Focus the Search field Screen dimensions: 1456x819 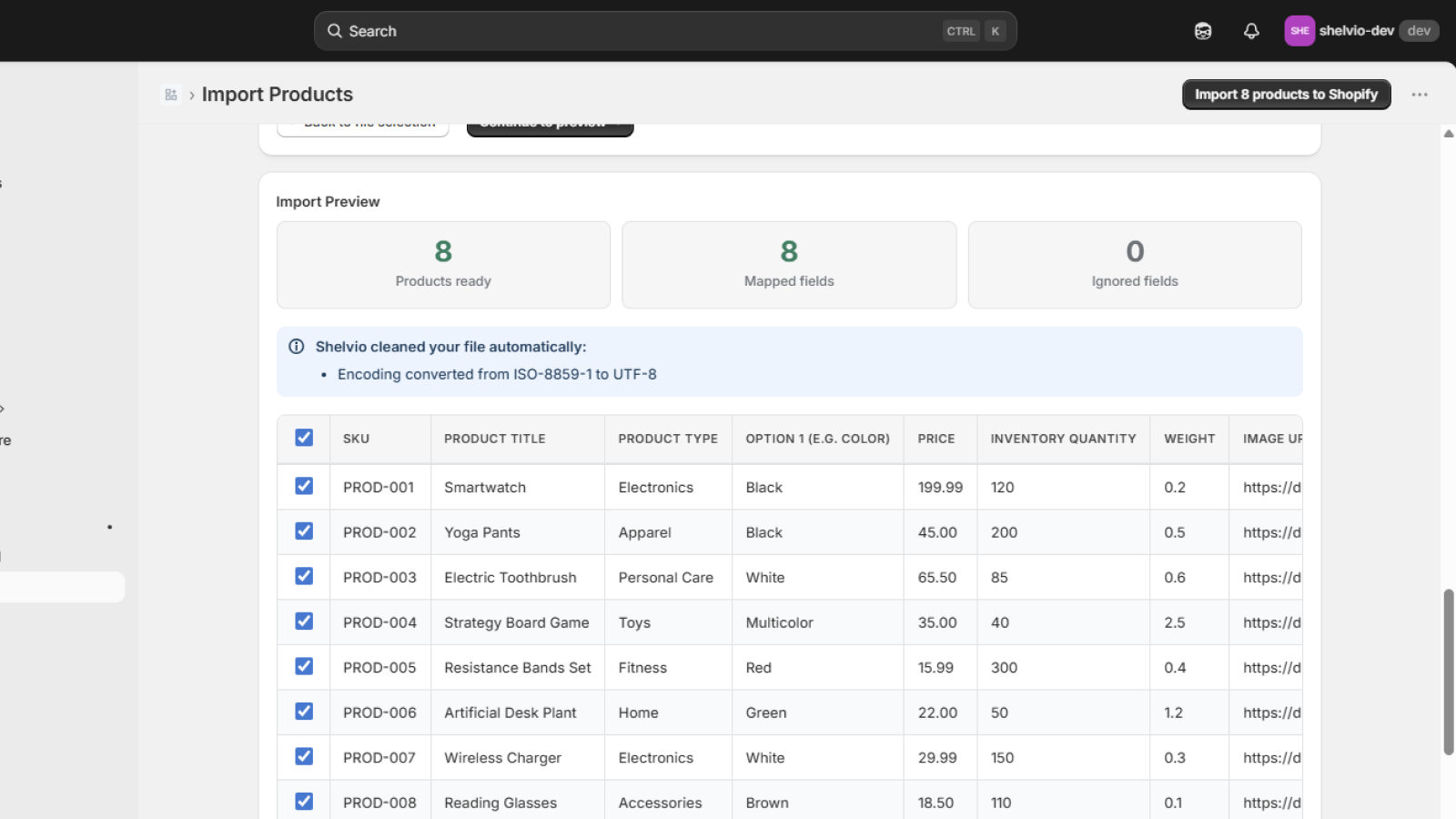tap(665, 31)
